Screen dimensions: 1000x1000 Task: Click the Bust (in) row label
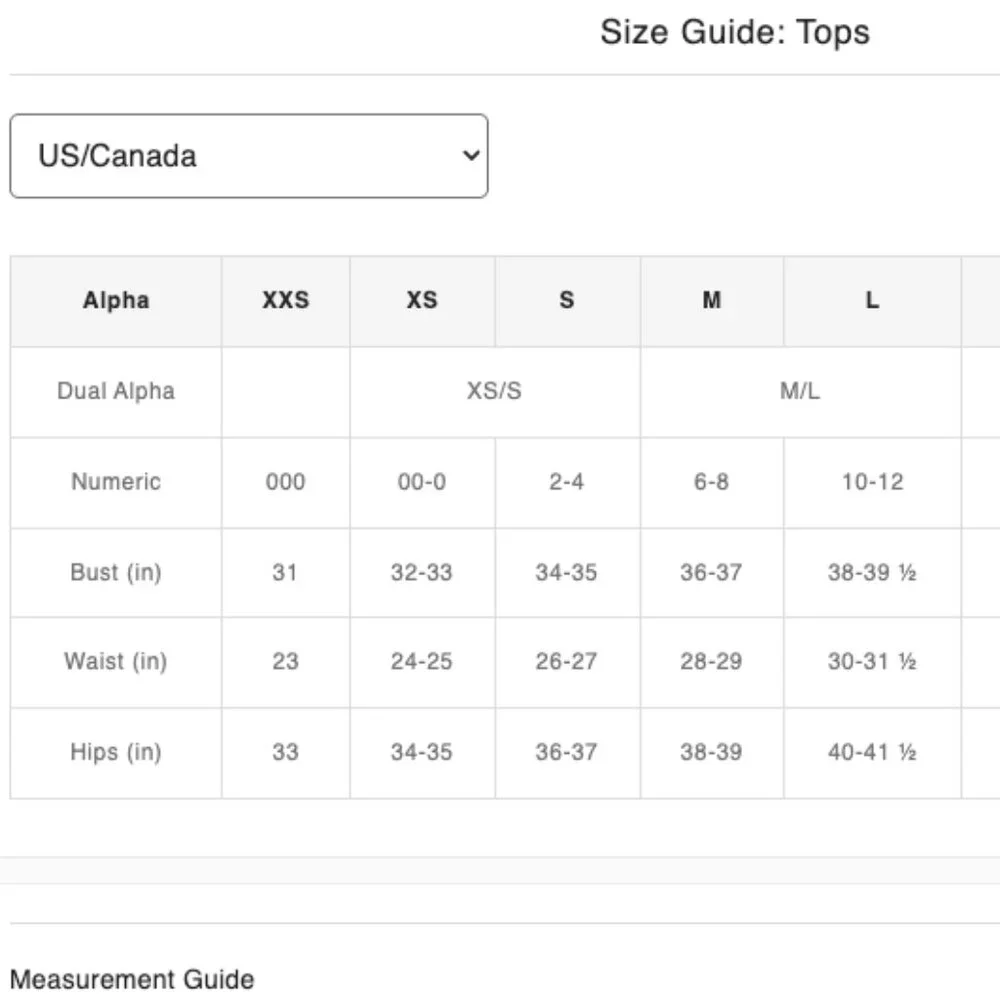tap(116, 572)
